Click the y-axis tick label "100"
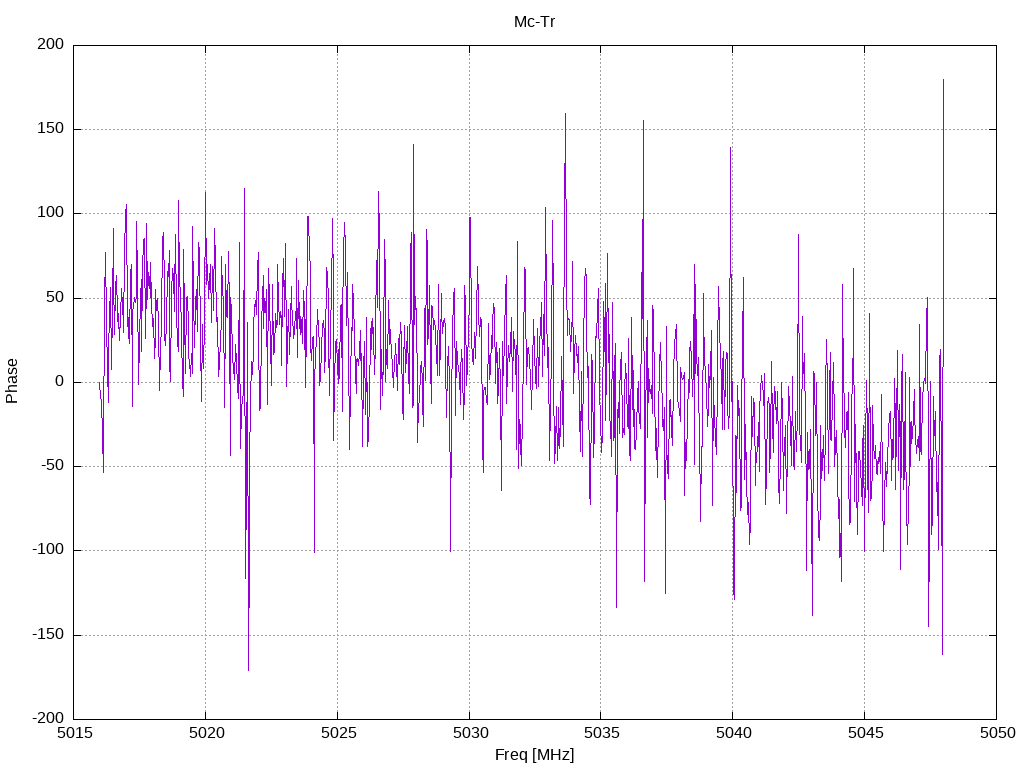The width and height of the screenshot is (1024, 768). pyautogui.click(x=51, y=213)
